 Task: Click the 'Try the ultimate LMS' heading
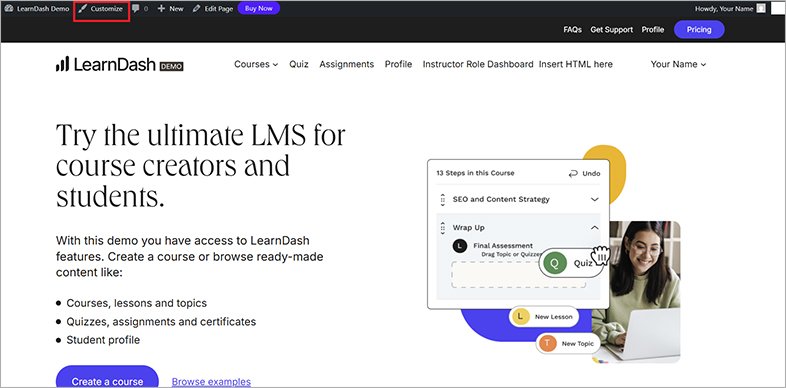[201, 165]
